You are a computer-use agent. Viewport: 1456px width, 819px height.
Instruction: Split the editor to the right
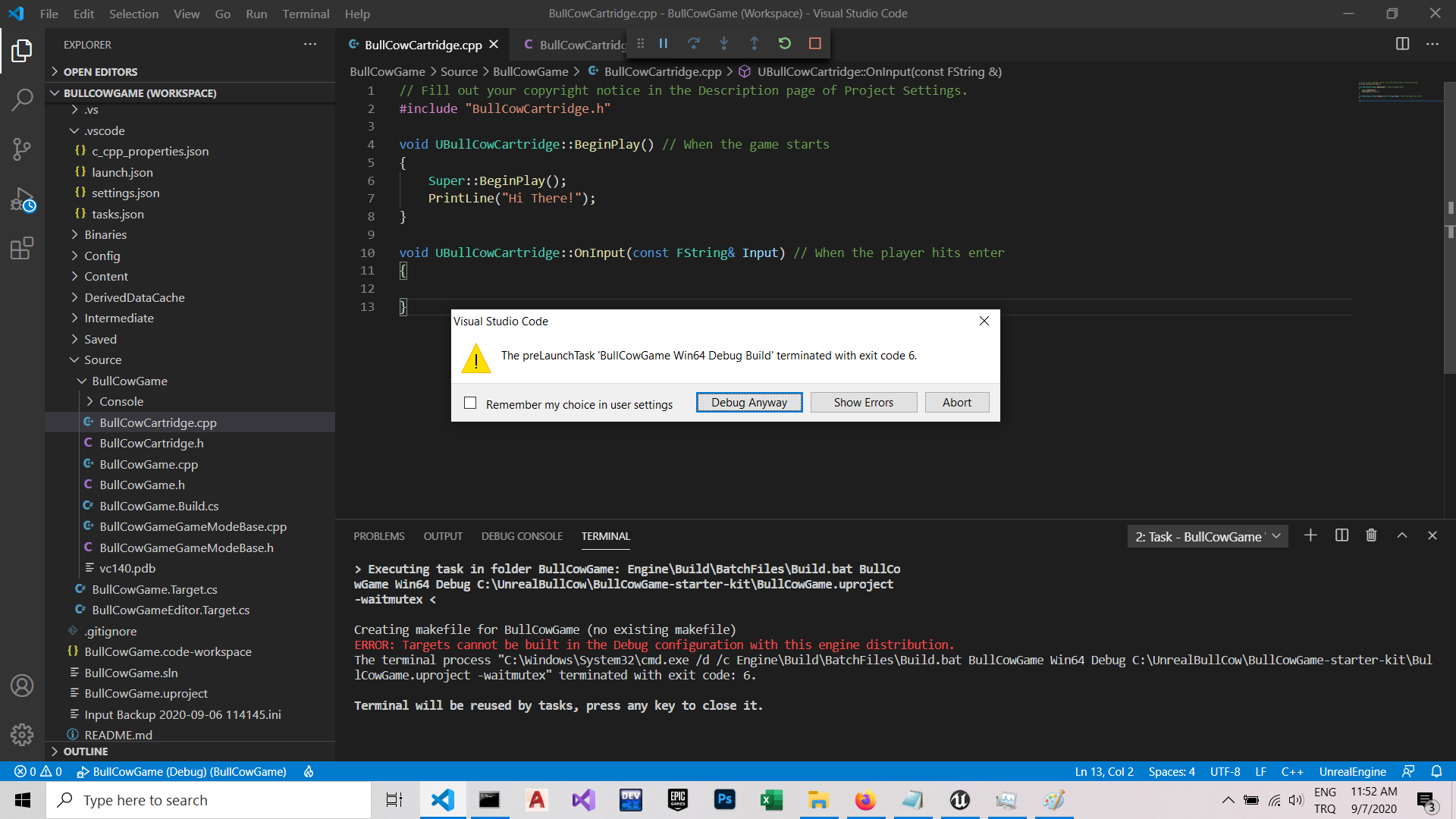pos(1402,44)
